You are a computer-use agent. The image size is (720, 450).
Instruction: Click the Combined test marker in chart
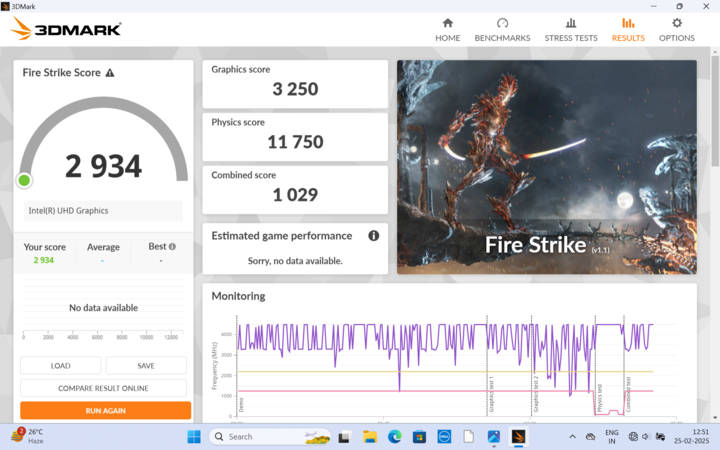click(x=628, y=394)
